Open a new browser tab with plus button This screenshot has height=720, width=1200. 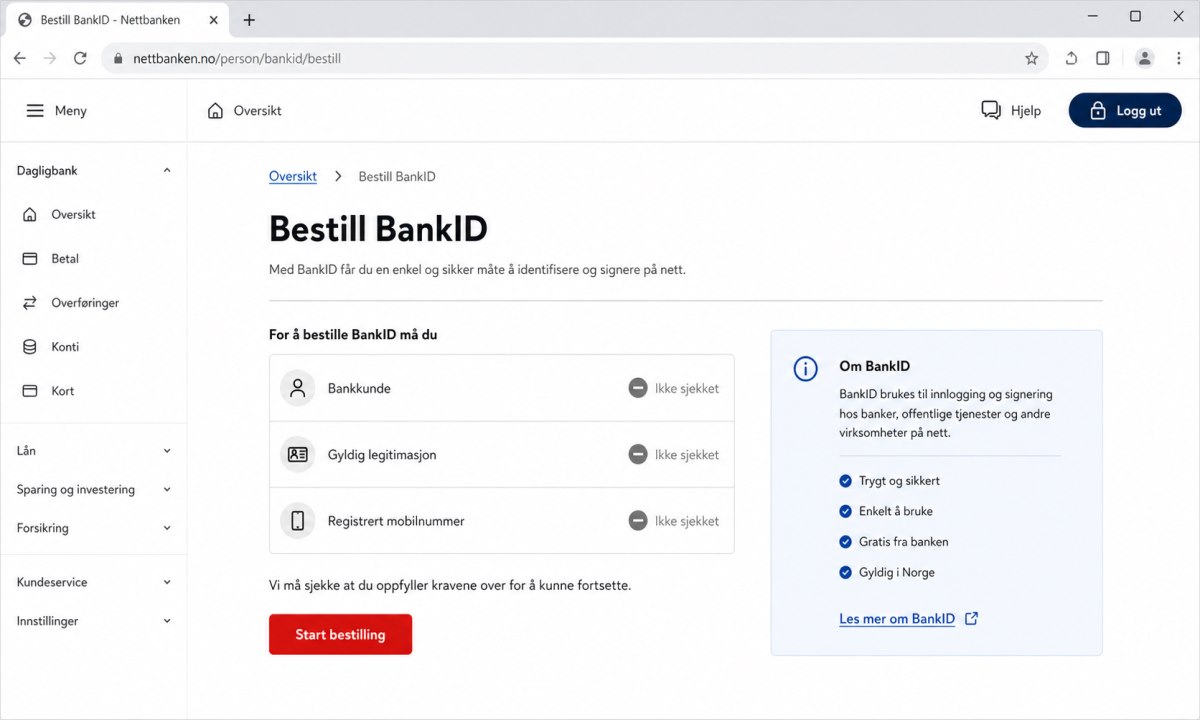(249, 20)
